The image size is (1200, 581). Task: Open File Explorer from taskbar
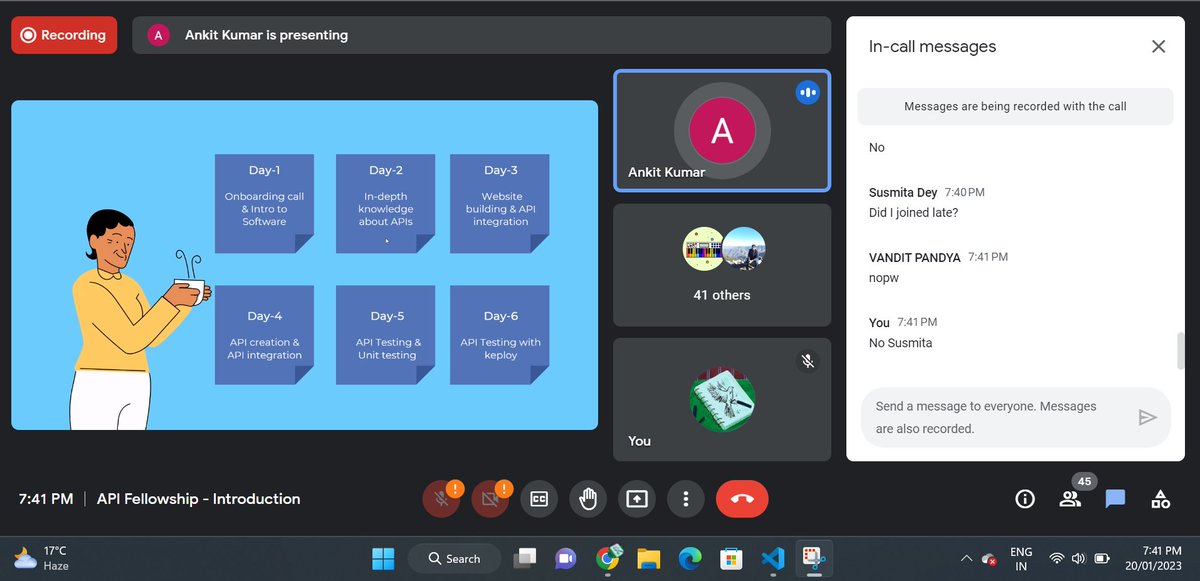[x=649, y=558]
